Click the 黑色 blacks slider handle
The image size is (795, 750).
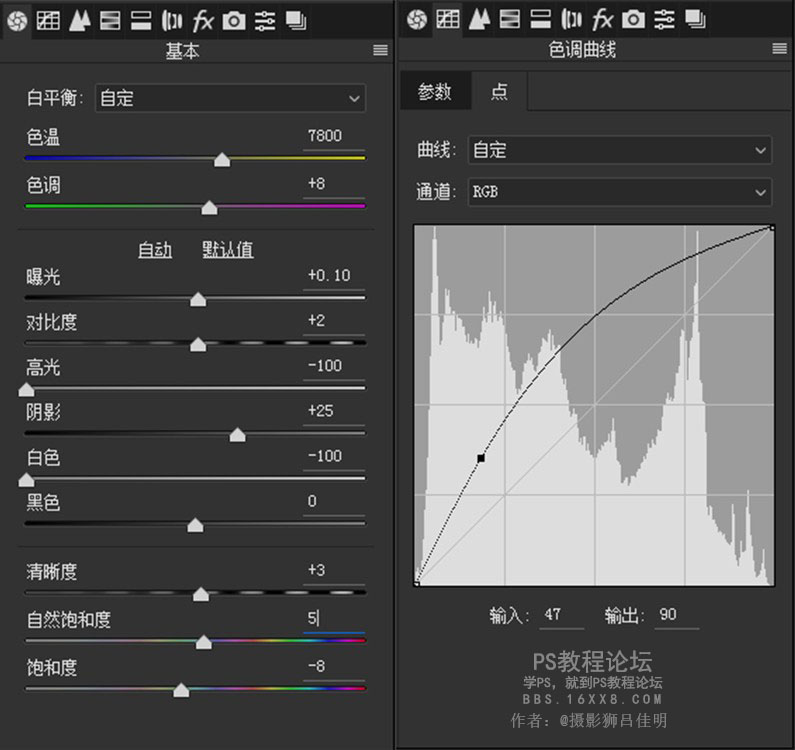[x=195, y=525]
